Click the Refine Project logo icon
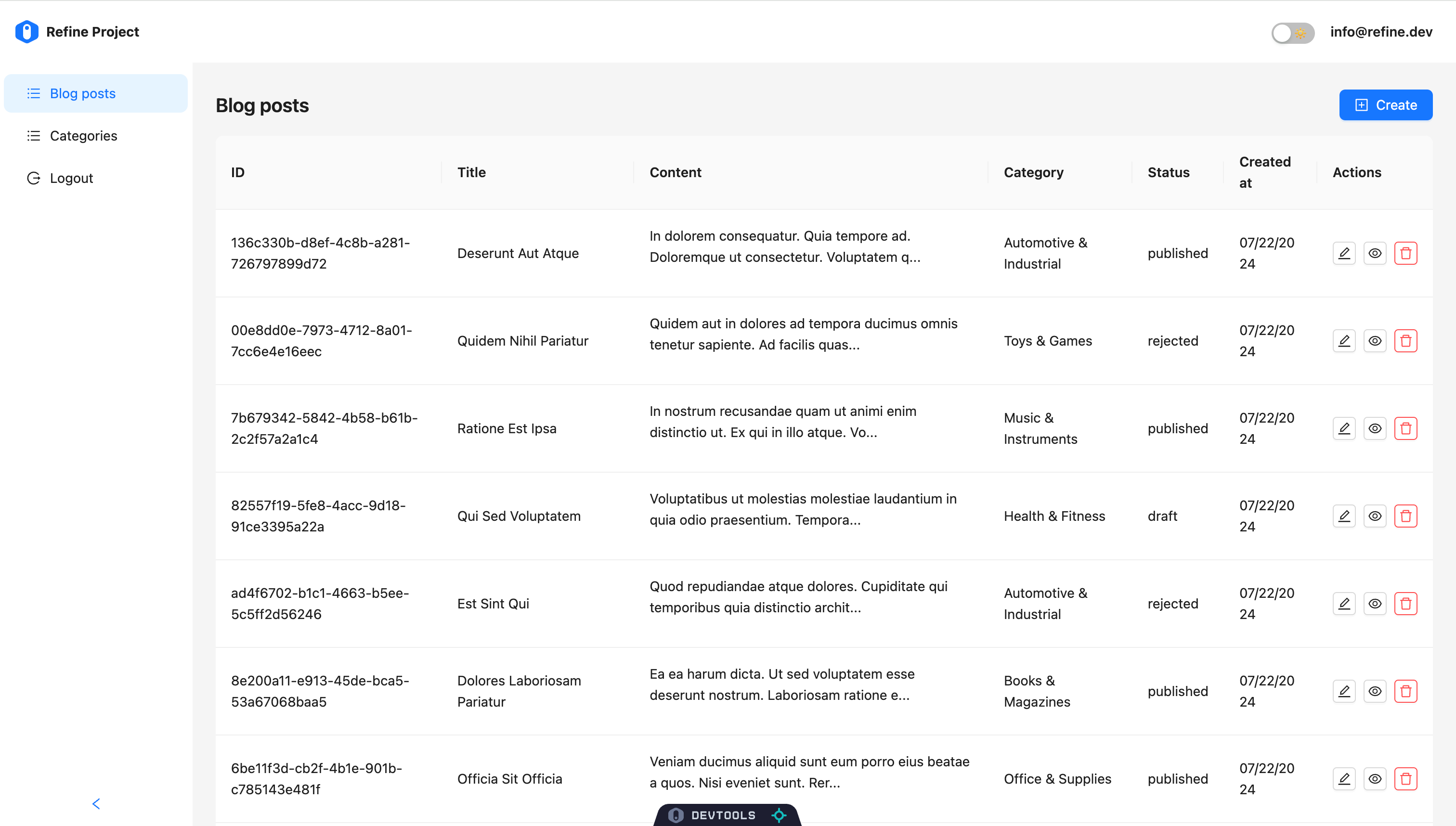 (26, 32)
